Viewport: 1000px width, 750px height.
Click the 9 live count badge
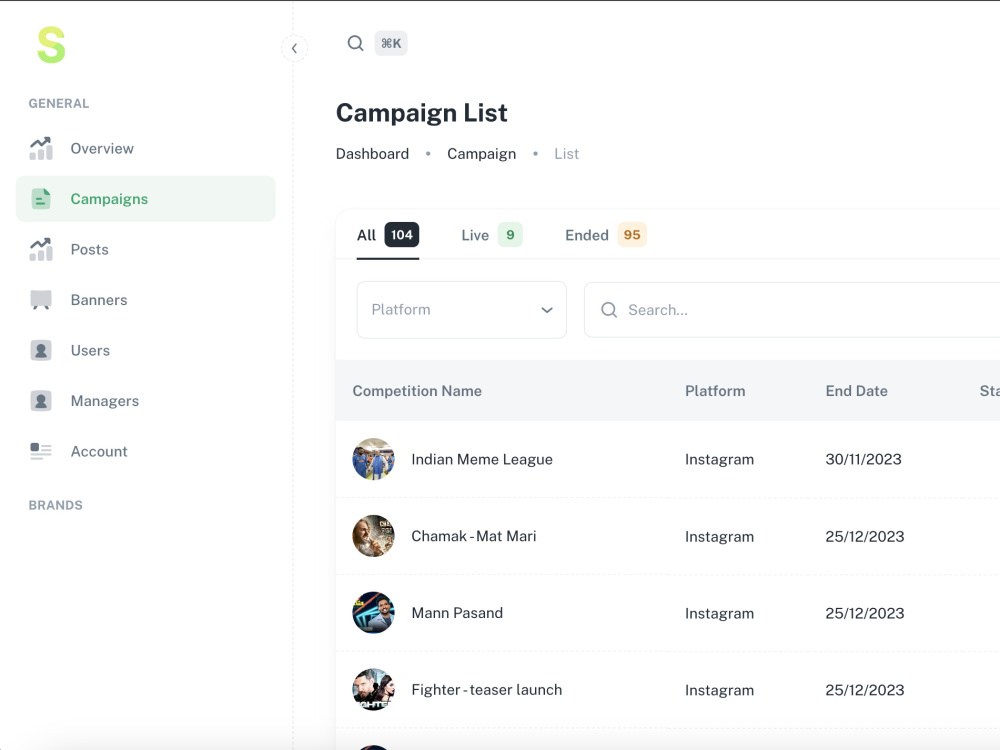coord(510,235)
